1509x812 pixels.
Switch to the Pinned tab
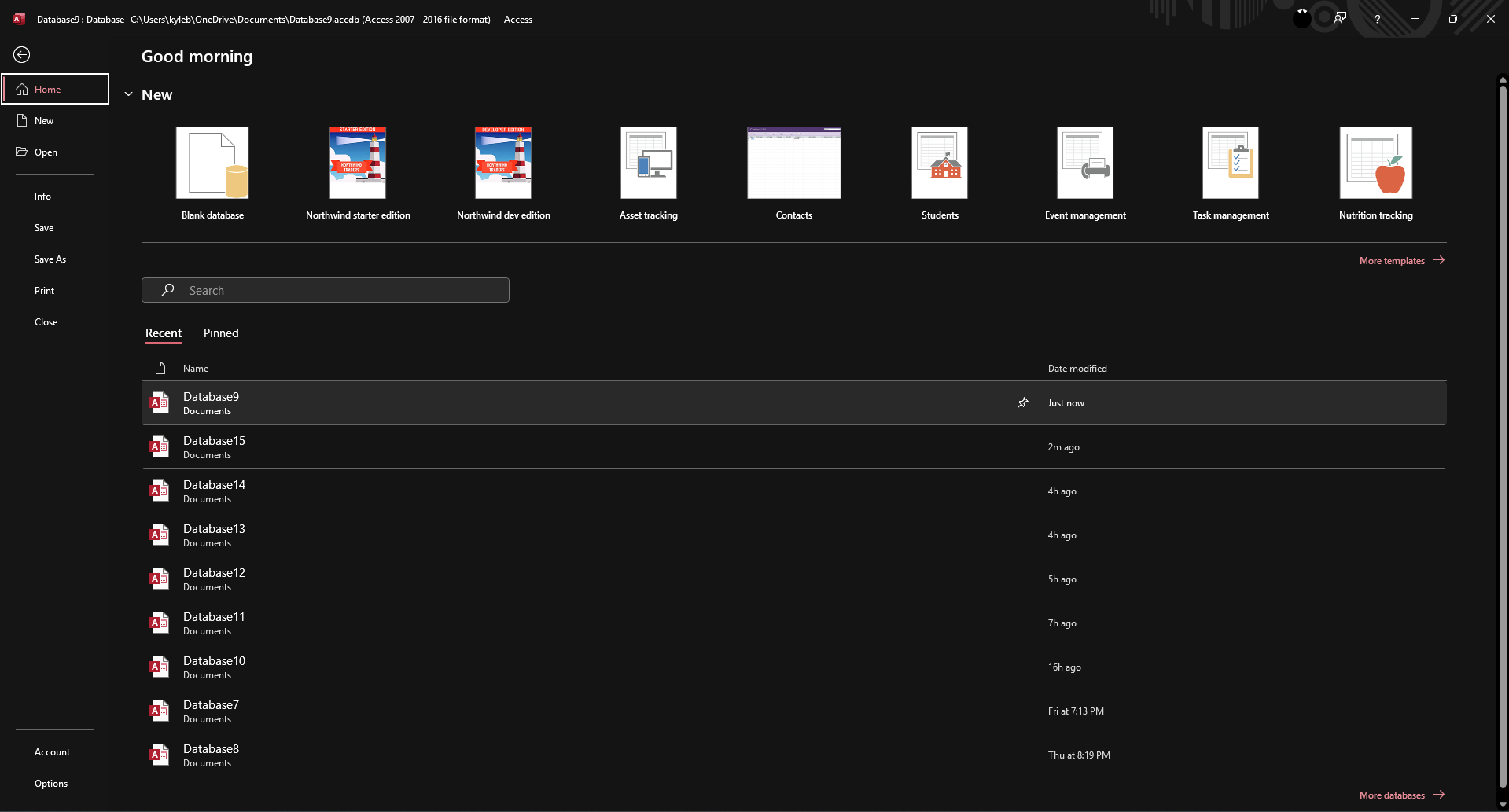point(221,333)
